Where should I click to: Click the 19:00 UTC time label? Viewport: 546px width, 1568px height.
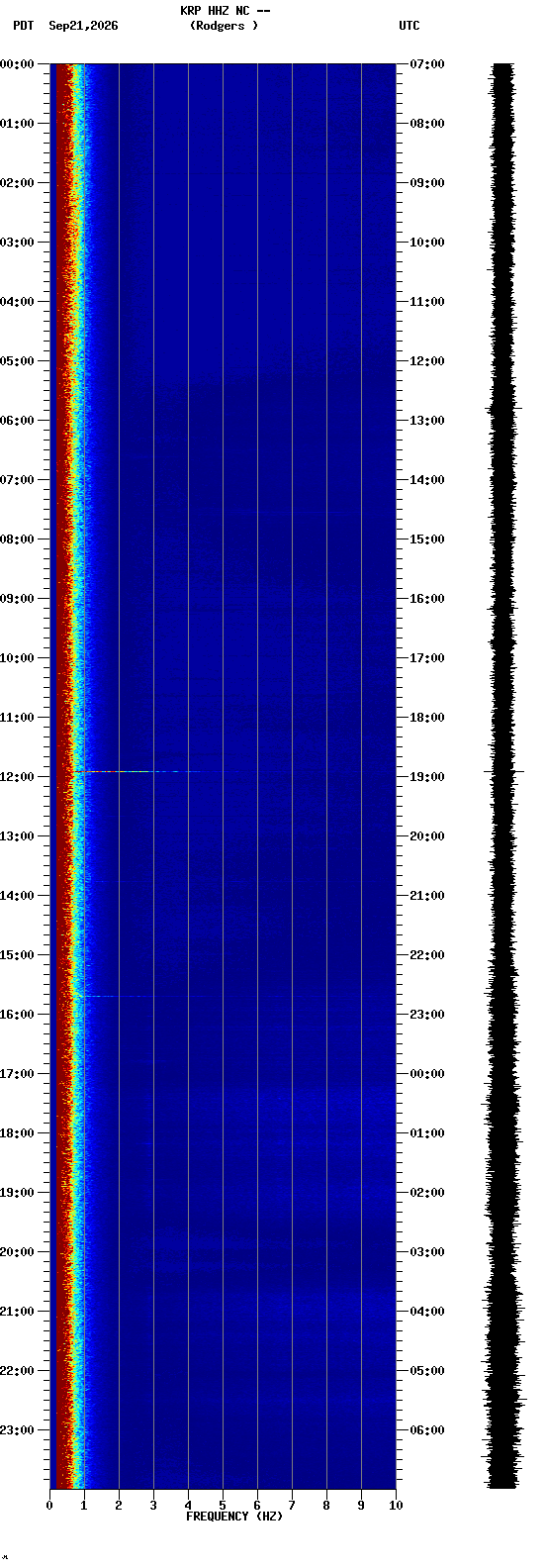427,777
